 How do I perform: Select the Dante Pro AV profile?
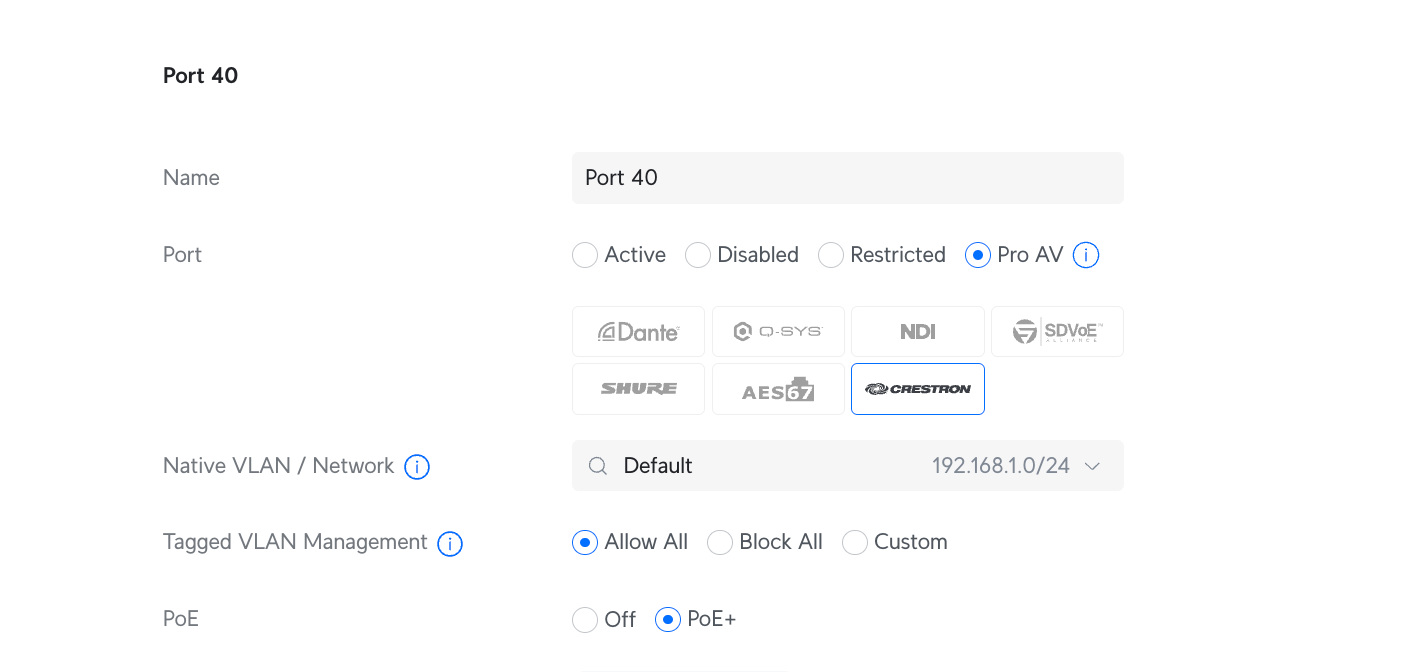coord(638,332)
